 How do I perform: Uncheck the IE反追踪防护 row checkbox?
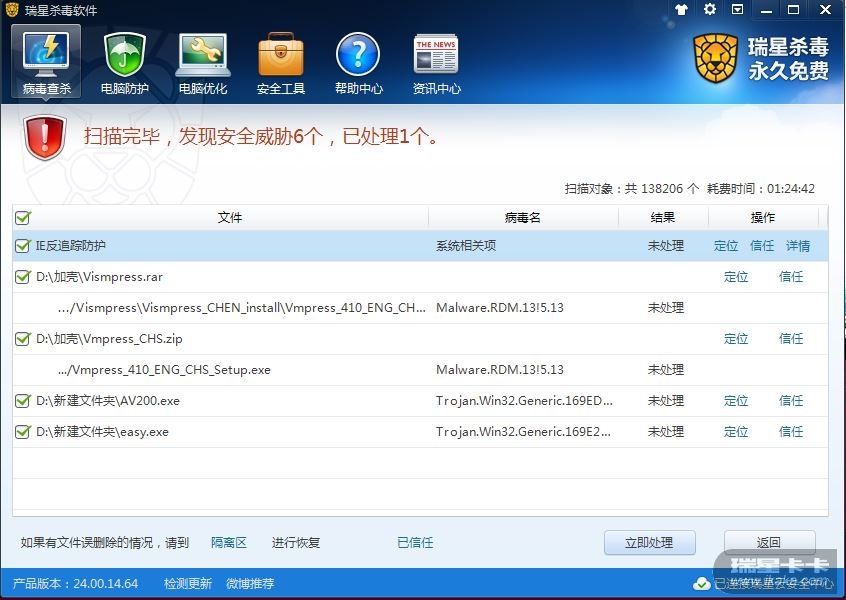(x=23, y=246)
